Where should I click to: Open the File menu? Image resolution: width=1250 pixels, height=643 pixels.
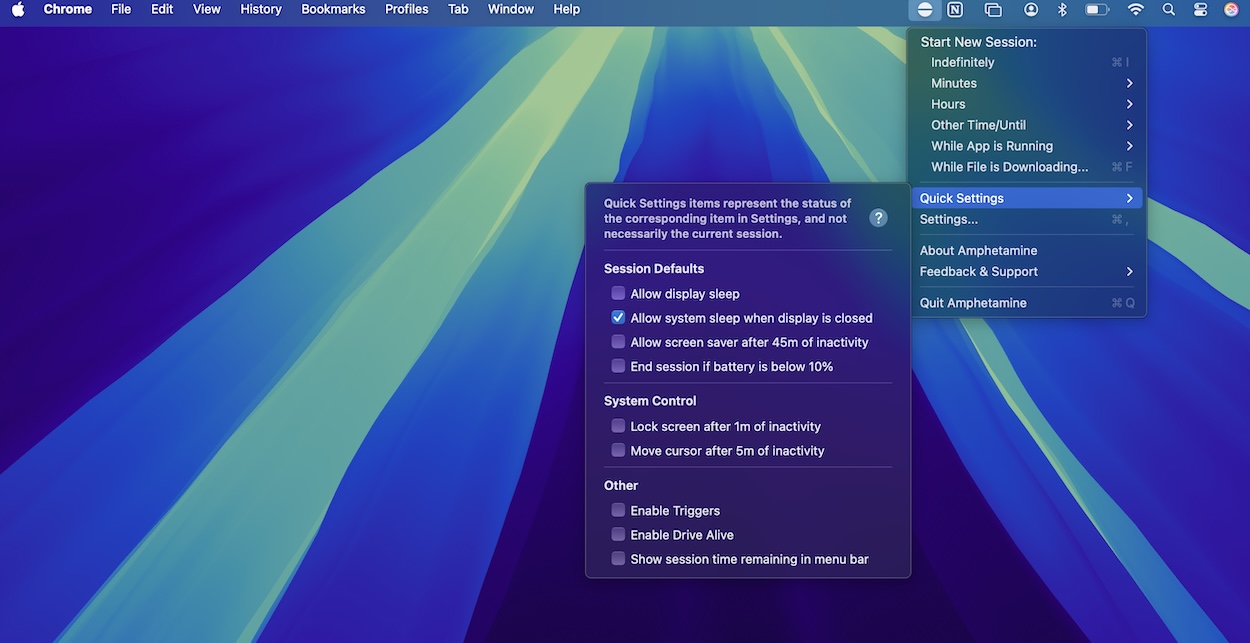[121, 9]
